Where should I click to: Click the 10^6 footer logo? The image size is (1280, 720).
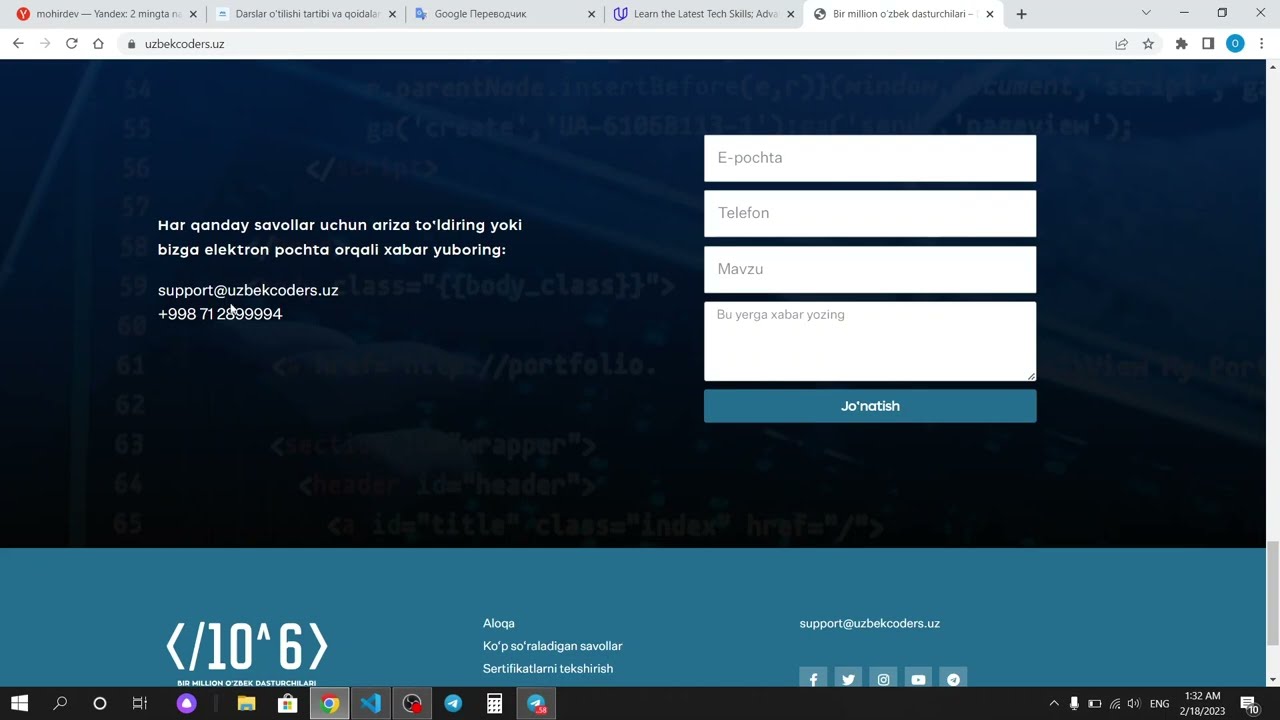247,653
